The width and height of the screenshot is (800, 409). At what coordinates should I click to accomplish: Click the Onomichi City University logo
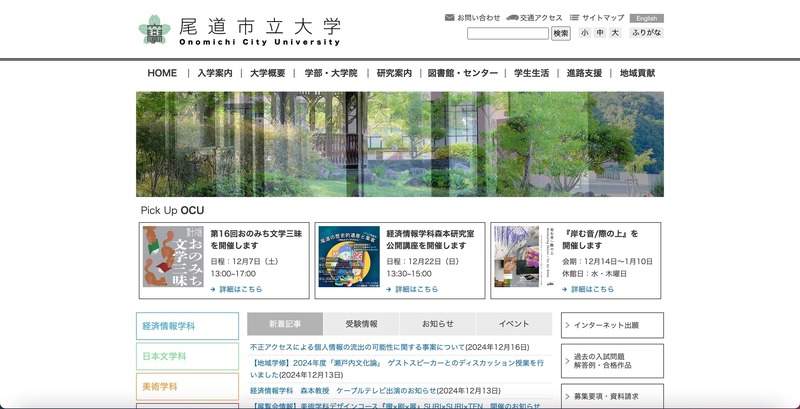pos(240,30)
